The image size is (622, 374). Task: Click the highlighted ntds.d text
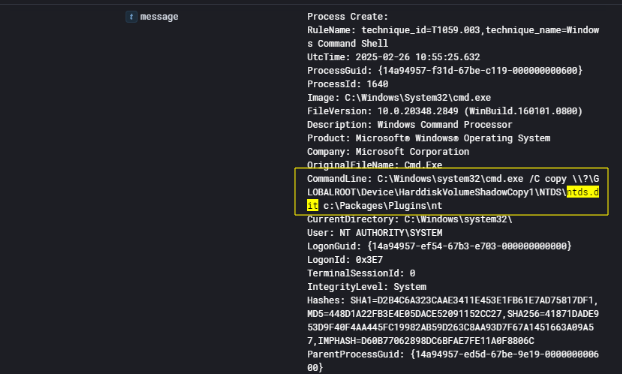[583, 192]
